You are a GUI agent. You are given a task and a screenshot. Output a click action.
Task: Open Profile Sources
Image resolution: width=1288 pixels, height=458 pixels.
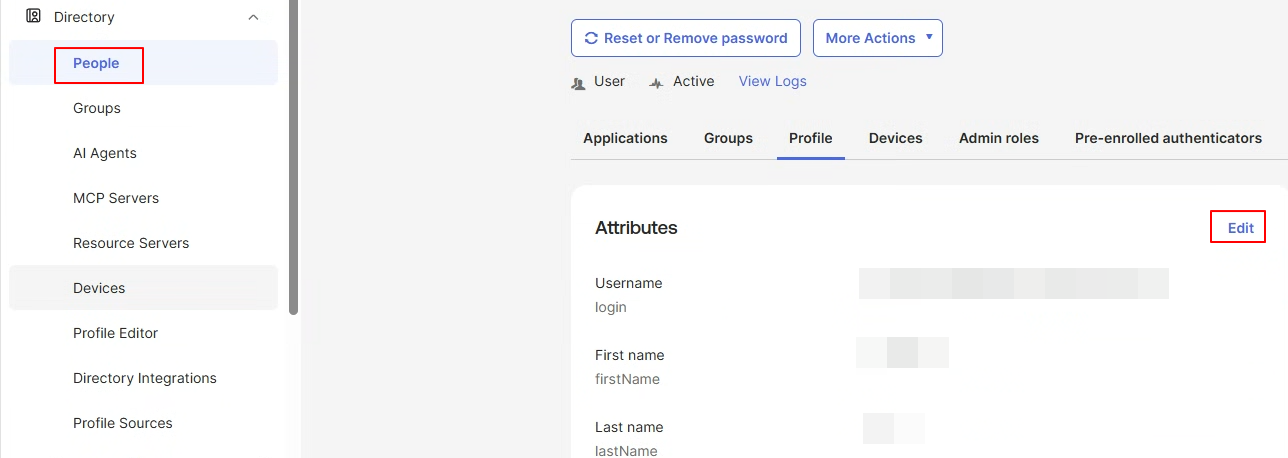[123, 423]
